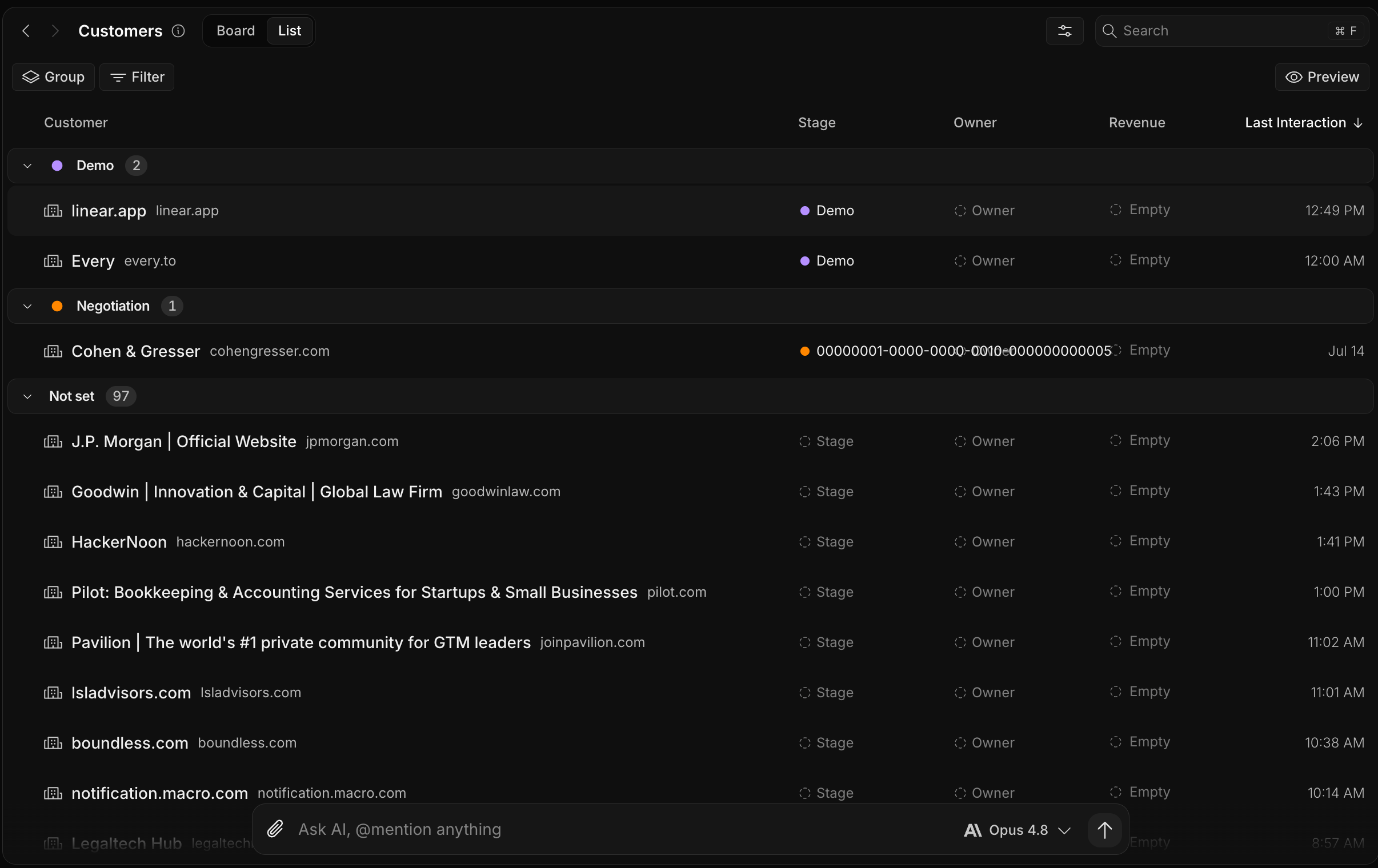Open the HackerNoon customer record
The height and width of the screenshot is (868, 1378).
[x=119, y=542]
